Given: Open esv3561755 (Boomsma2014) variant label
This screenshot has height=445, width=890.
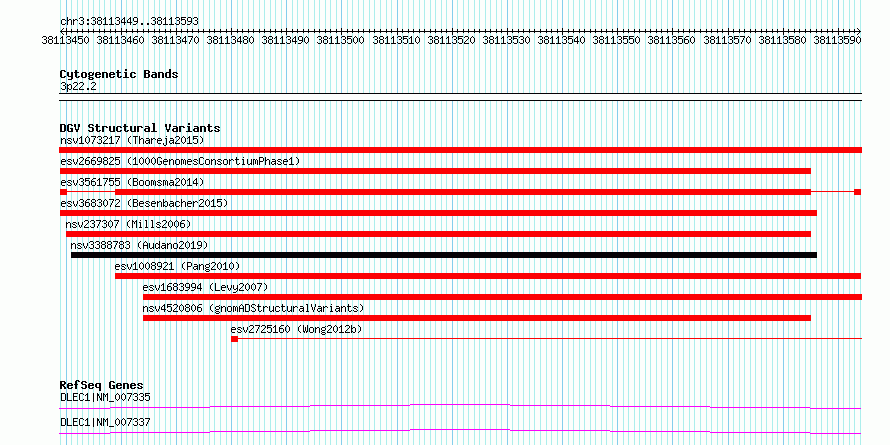Looking at the screenshot, I should [132, 182].
